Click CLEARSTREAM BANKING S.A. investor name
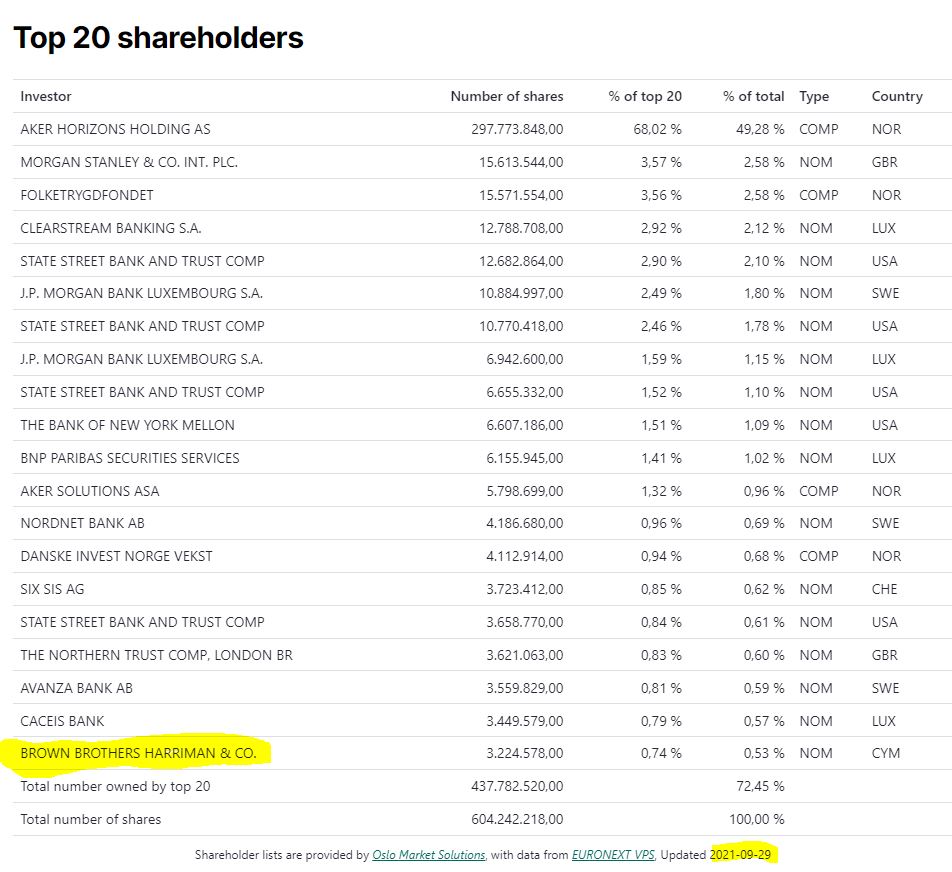Image resolution: width=952 pixels, height=872 pixels. click(x=110, y=228)
